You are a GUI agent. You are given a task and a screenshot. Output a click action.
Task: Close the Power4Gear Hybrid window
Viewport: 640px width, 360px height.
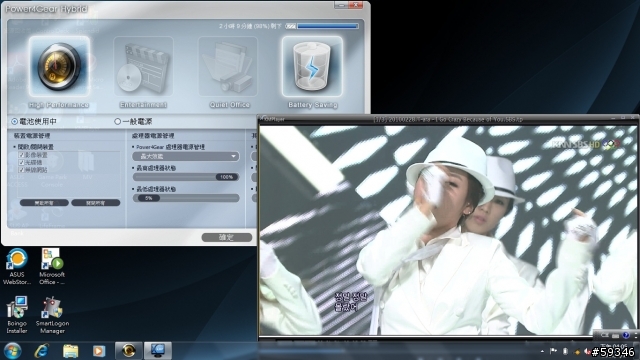tap(356, 4)
